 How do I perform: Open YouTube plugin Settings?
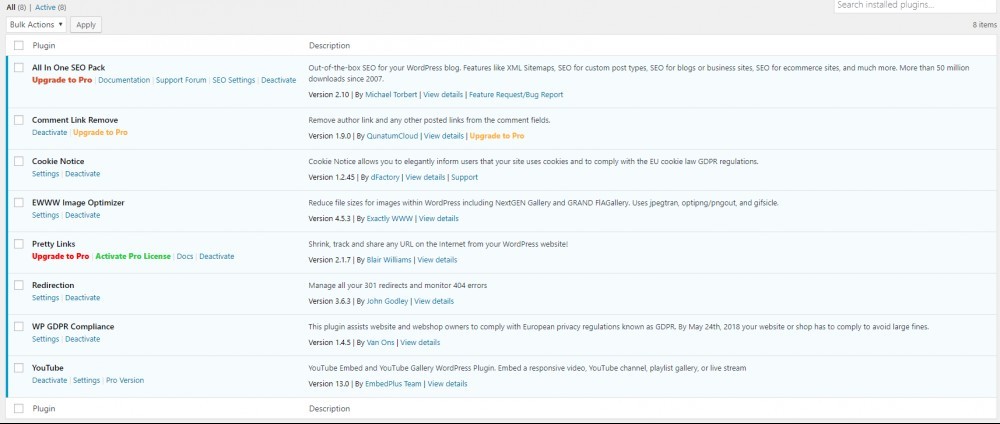coord(87,381)
